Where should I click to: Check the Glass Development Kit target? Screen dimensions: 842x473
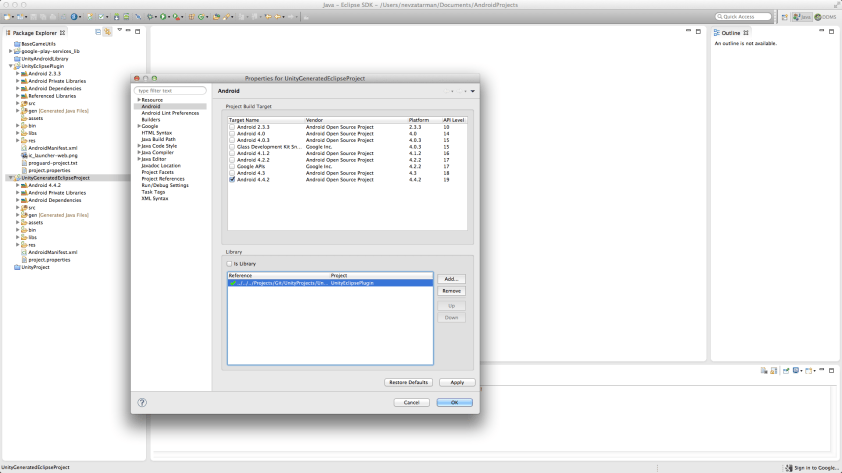[232, 147]
